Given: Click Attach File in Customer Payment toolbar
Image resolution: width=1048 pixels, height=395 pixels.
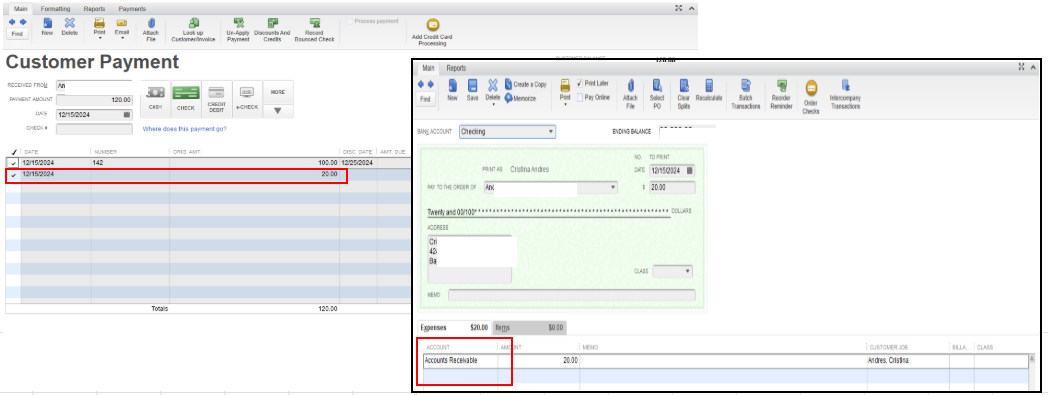Looking at the screenshot, I should [151, 30].
